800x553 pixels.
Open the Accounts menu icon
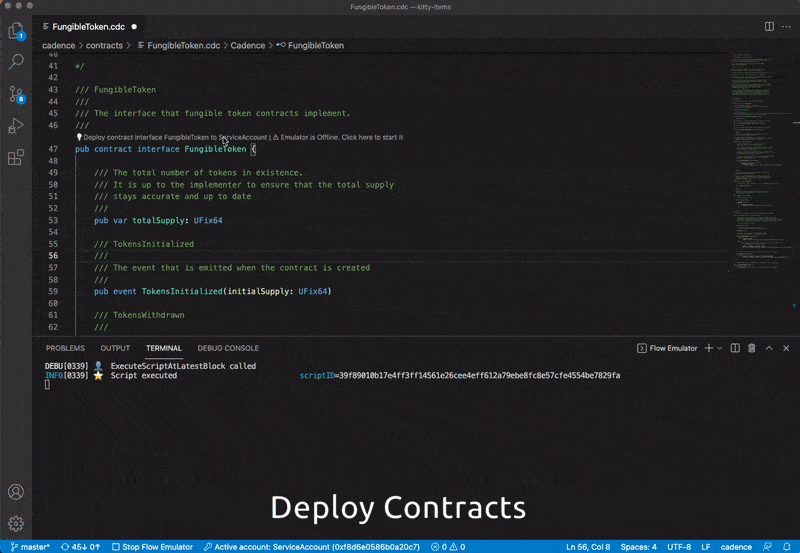tap(16, 491)
